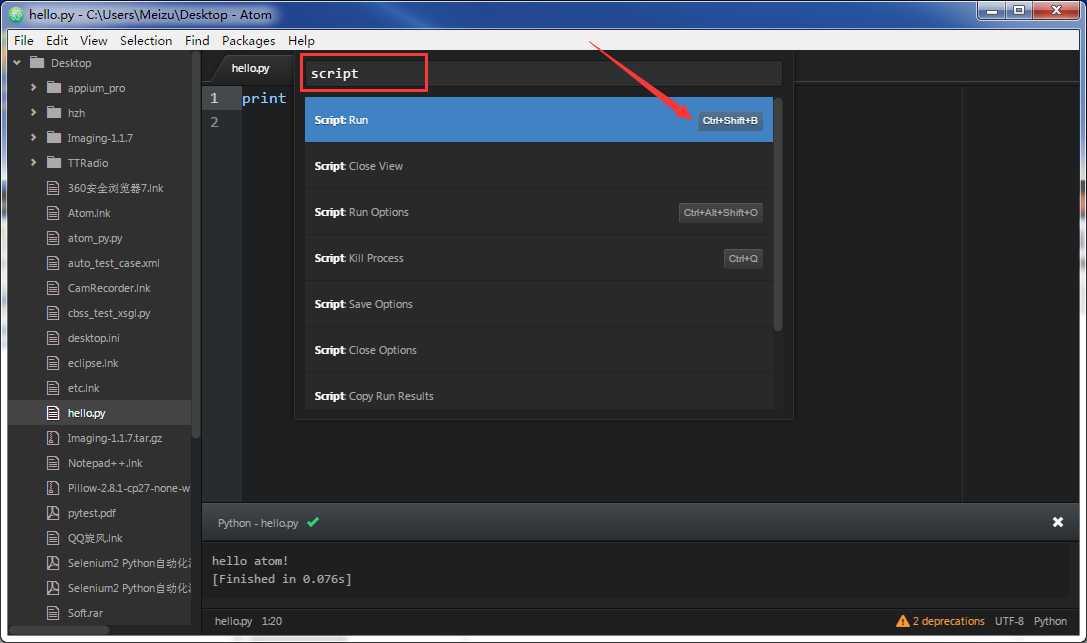Click PDF icon next to pytest.pdf
Image resolution: width=1087 pixels, height=643 pixels.
point(53,513)
